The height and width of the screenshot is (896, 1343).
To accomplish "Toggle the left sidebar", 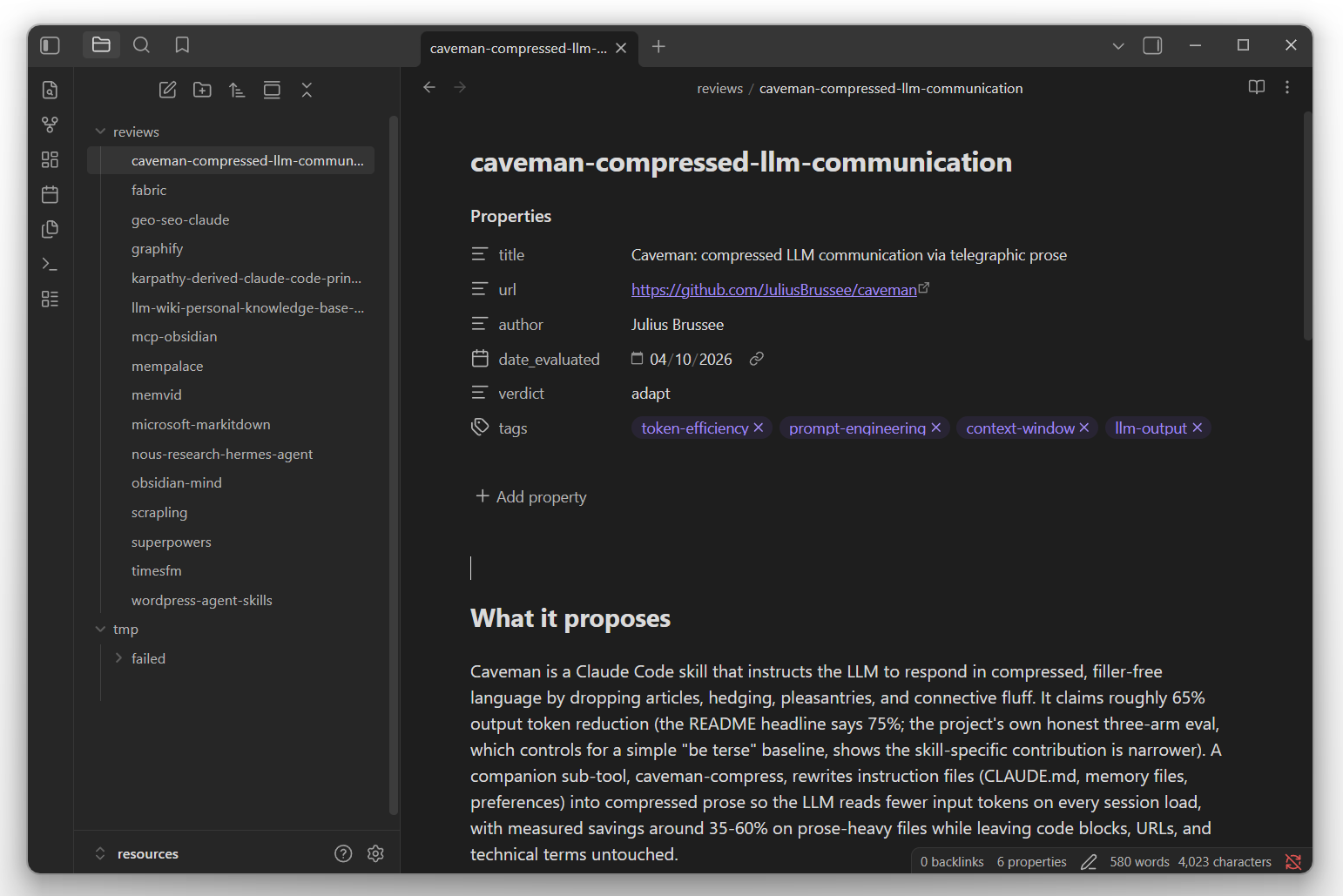I will [51, 45].
